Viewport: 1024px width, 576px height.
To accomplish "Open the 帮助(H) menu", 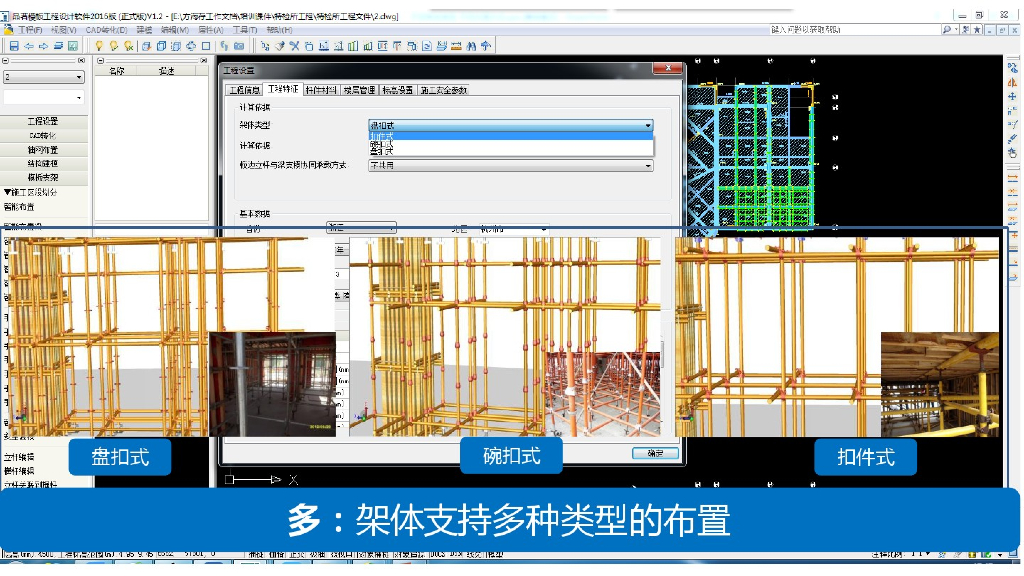I will [x=280, y=30].
